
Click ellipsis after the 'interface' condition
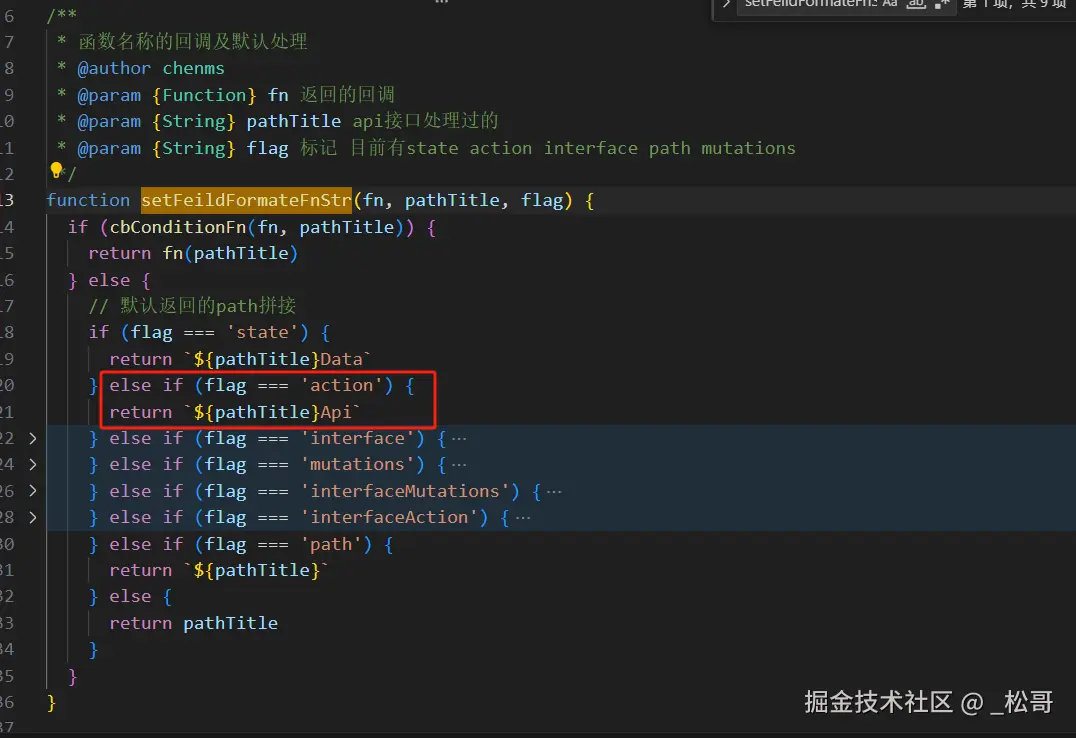coord(459,438)
